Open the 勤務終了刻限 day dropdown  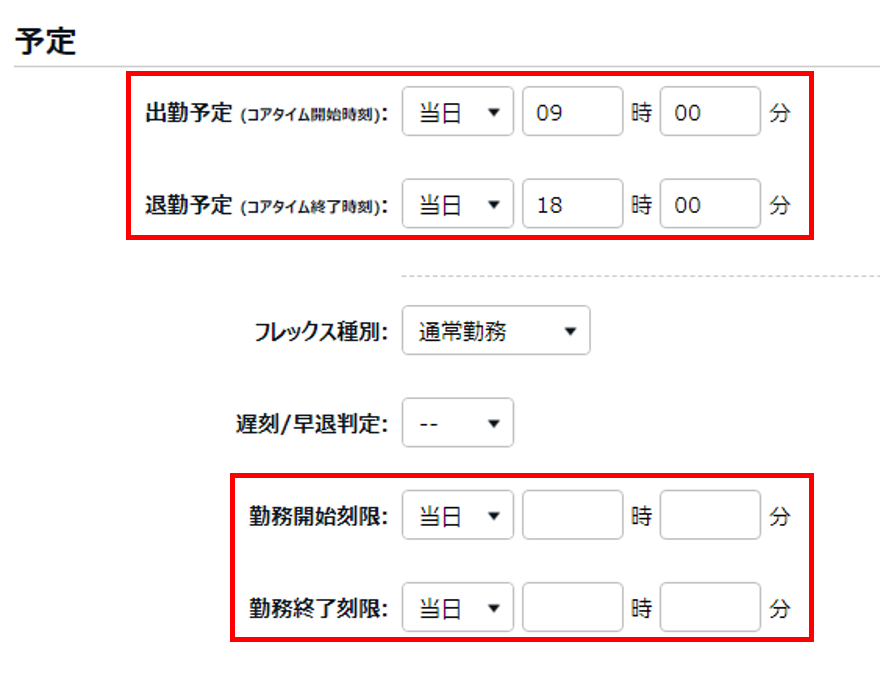(457, 607)
